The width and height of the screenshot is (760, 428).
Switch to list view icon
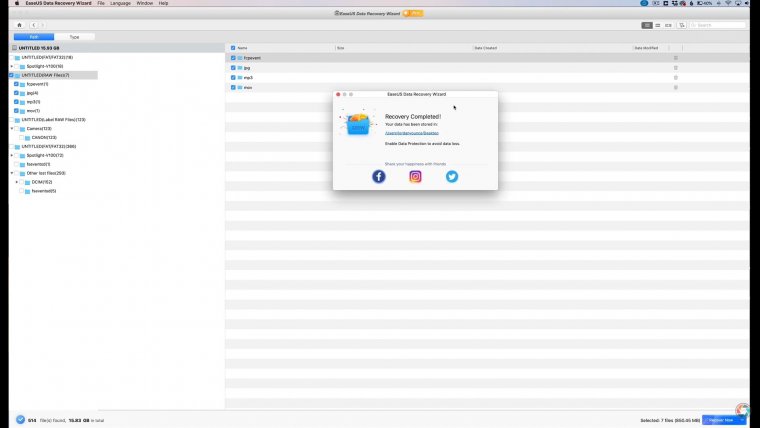click(647, 25)
